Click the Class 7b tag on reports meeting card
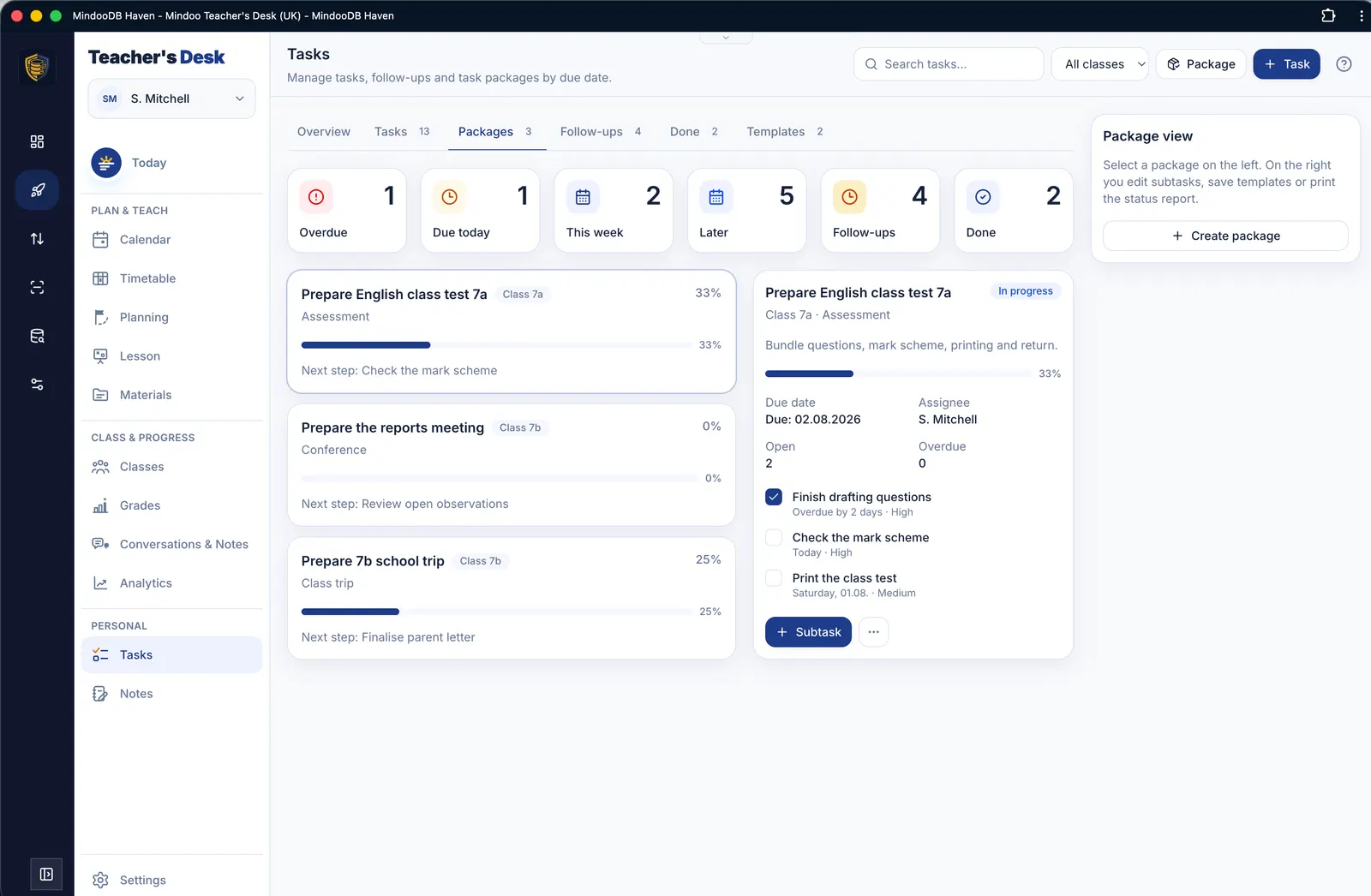 pos(520,427)
